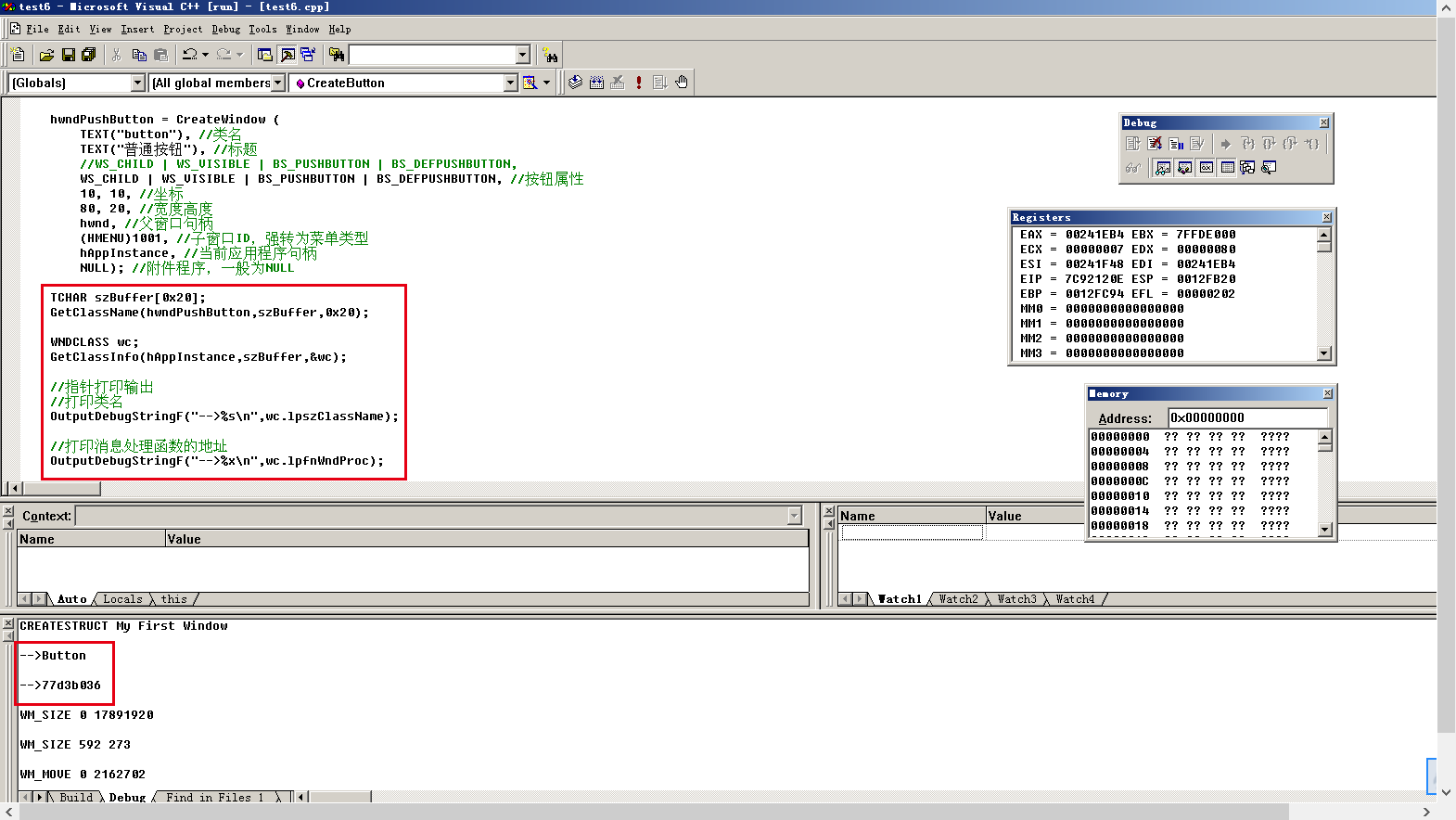Viewport: 1456px width, 820px height.
Task: Expand the All global members dropdown
Action: coord(277,83)
